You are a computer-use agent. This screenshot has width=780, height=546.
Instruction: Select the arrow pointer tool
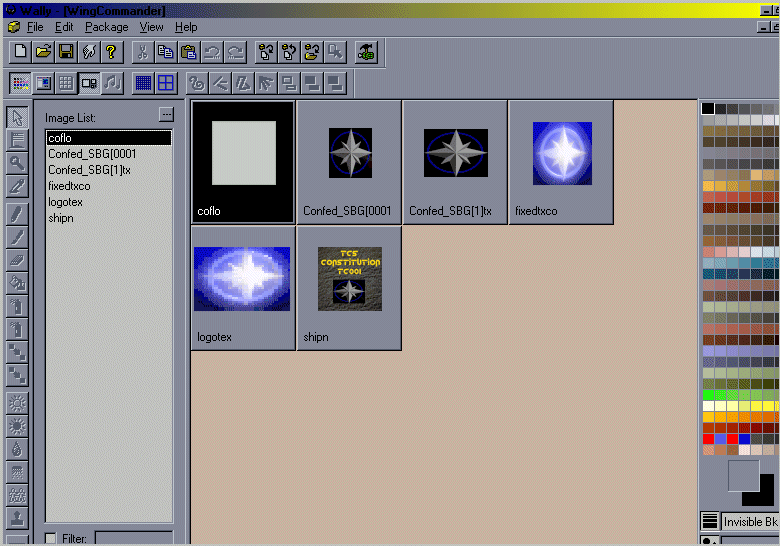click(x=17, y=117)
